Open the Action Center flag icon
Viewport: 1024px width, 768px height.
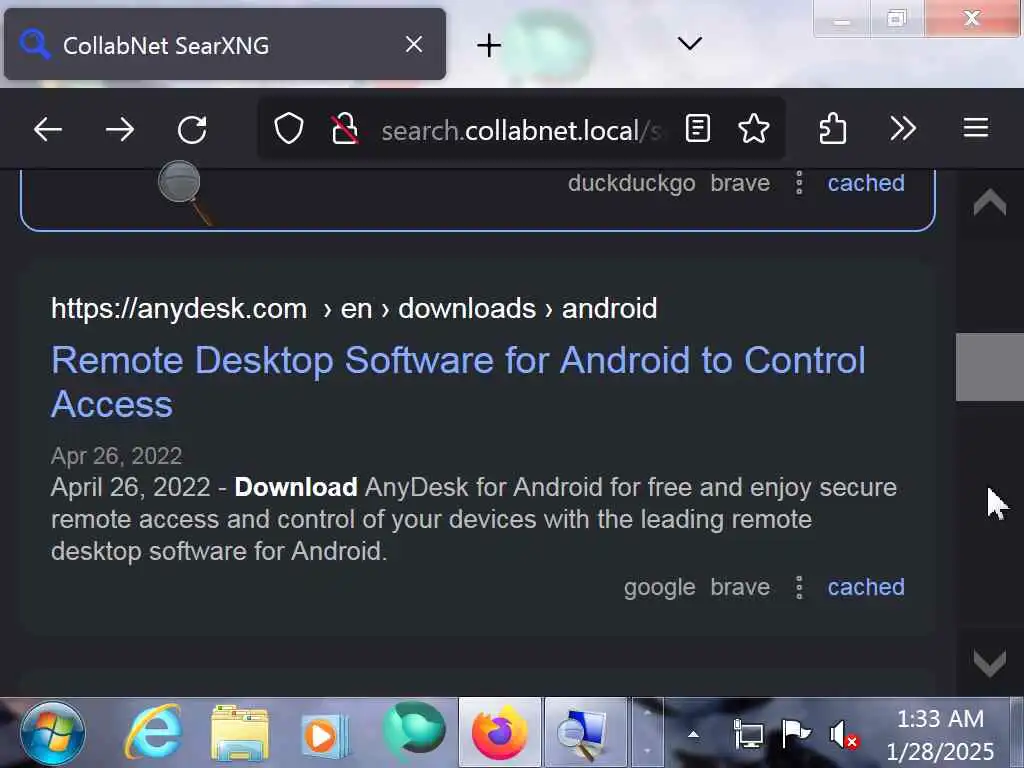(795, 734)
